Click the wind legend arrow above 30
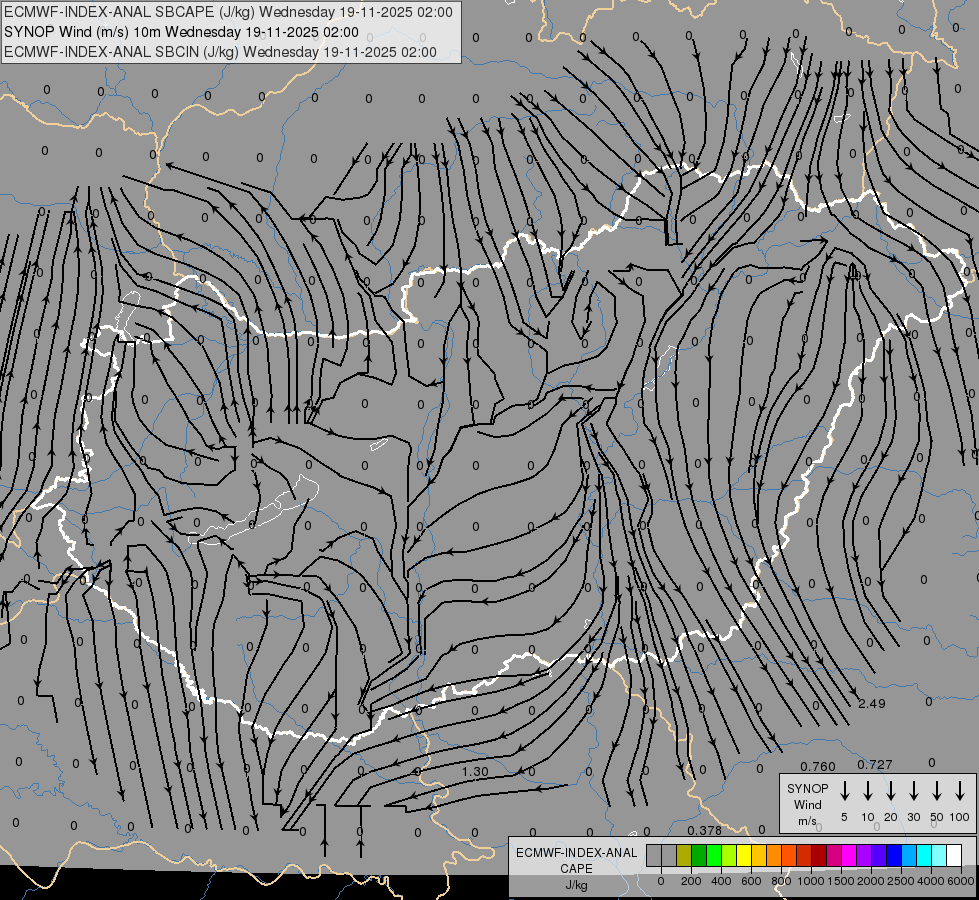Screen dimensions: 979x900 point(913,790)
